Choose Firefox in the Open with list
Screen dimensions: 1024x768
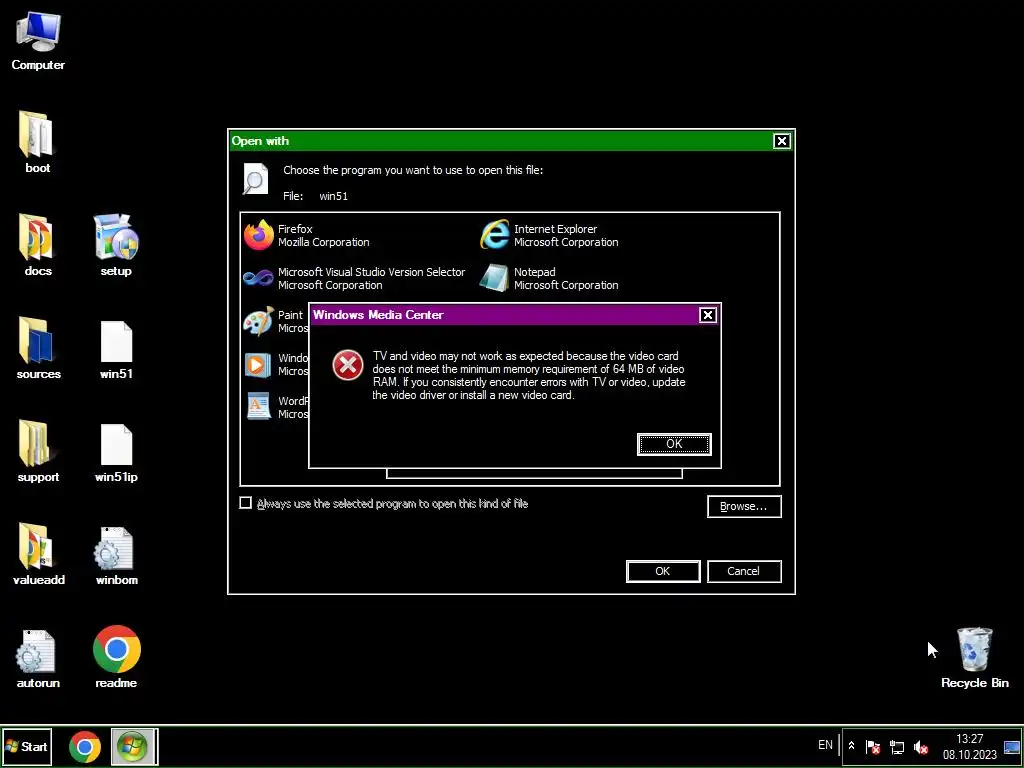point(306,235)
